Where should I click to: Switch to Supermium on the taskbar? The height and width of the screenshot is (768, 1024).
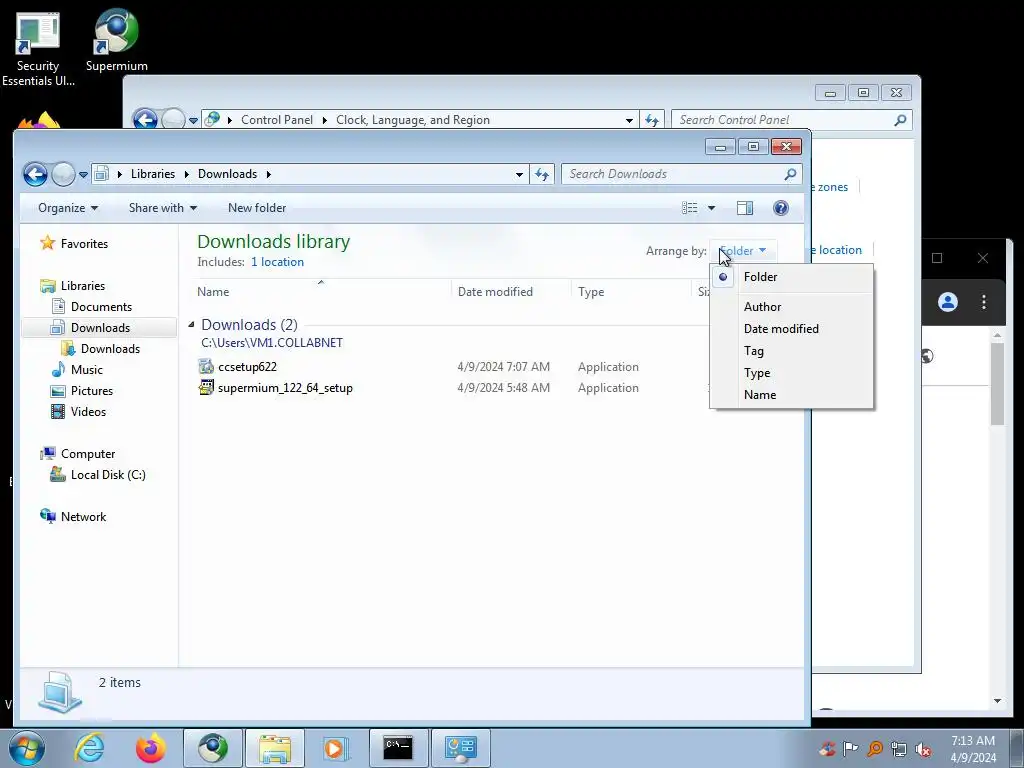213,748
